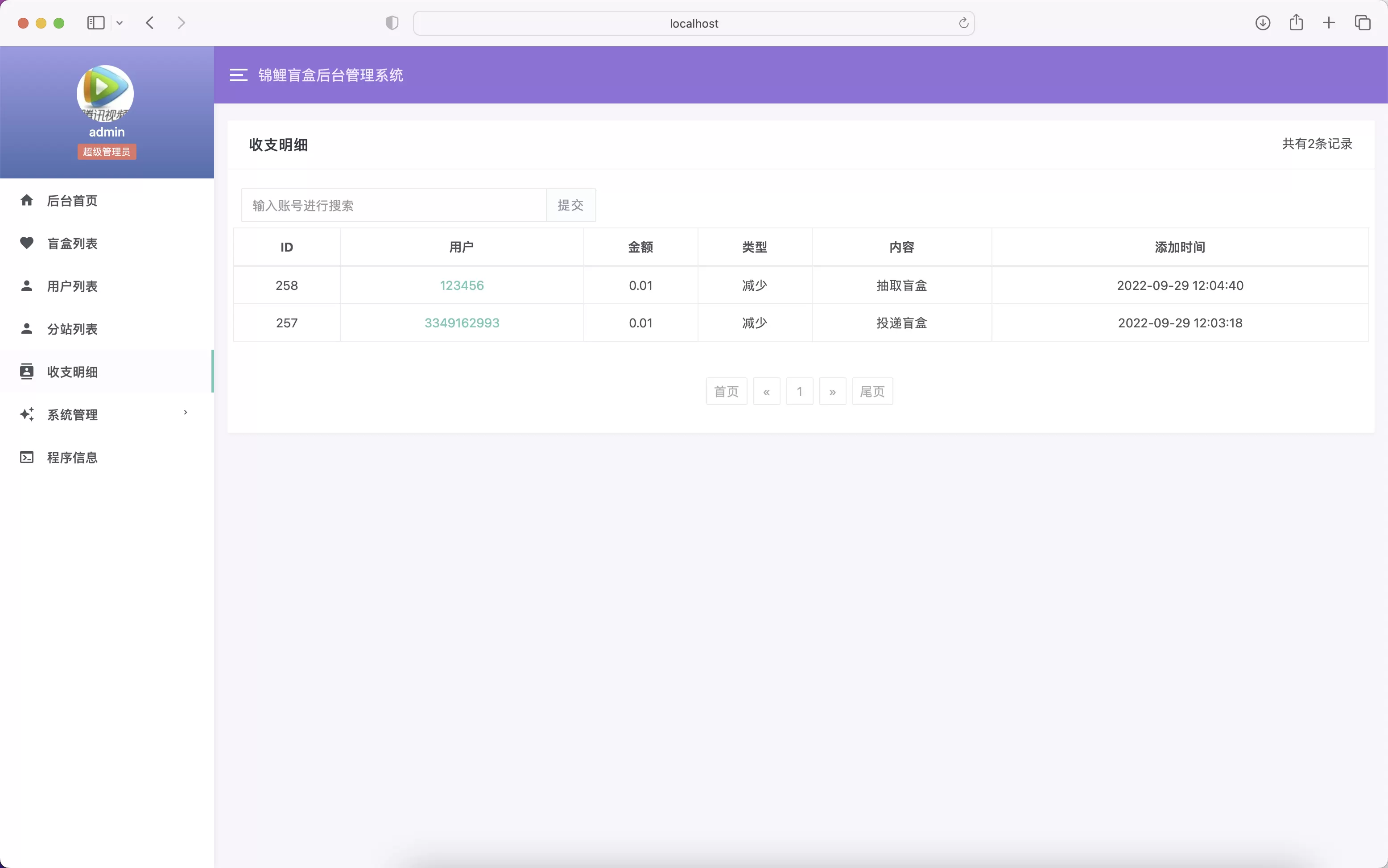Screen dimensions: 1388x868
Task: Click the 抽取盲盒 content cell
Action: [901, 285]
